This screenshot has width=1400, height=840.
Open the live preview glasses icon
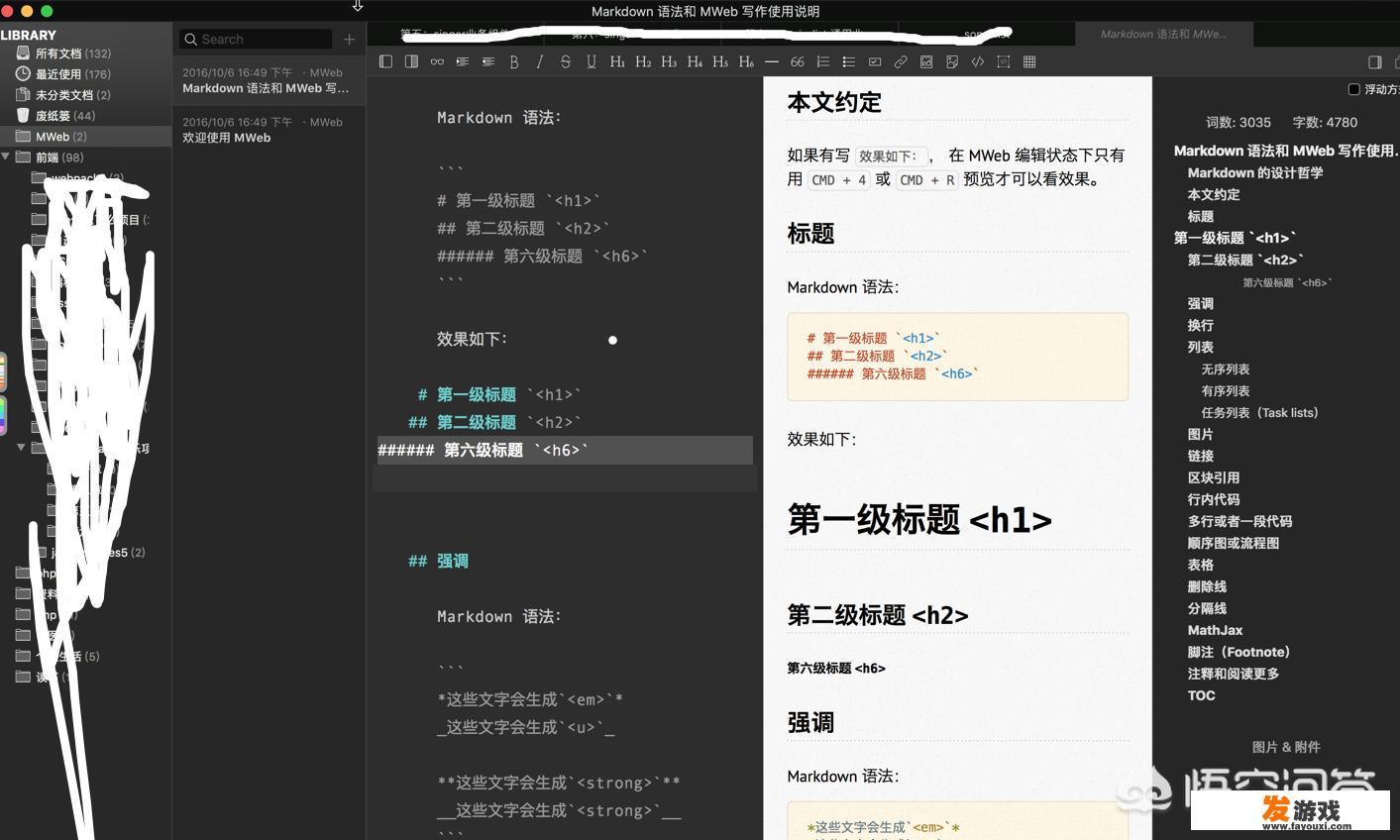click(437, 61)
